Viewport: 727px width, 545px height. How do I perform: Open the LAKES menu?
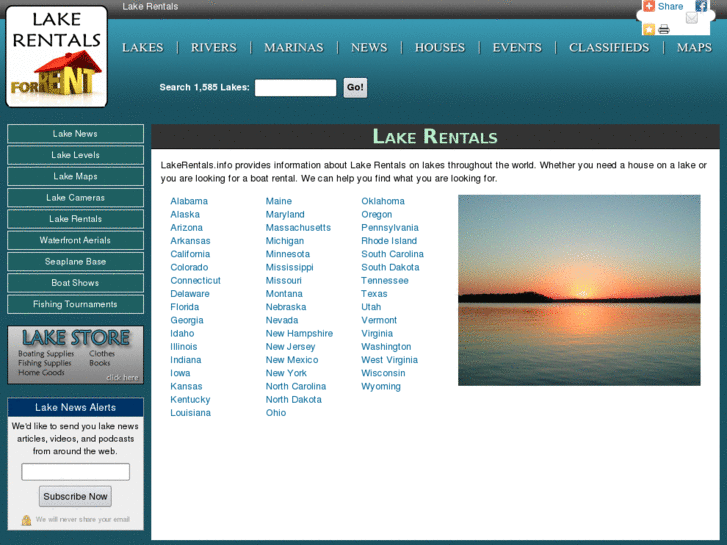[143, 47]
